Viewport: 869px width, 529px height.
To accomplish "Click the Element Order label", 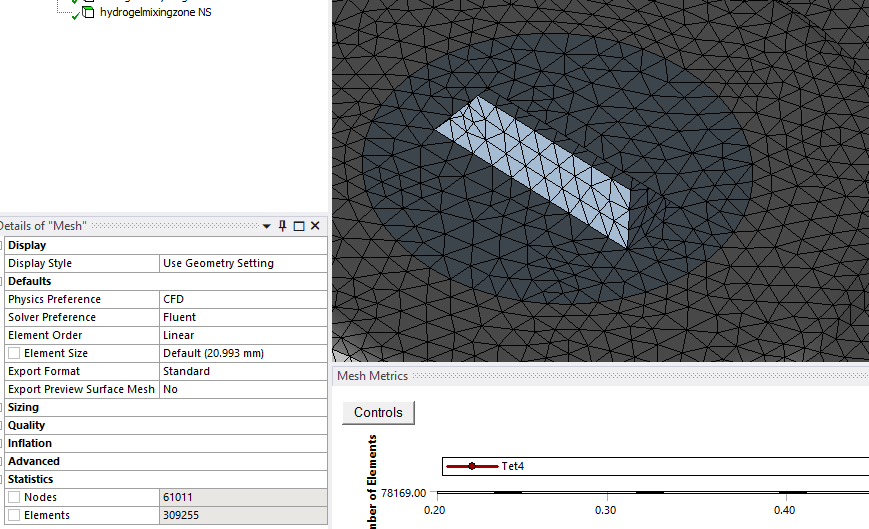I will tap(45, 335).
